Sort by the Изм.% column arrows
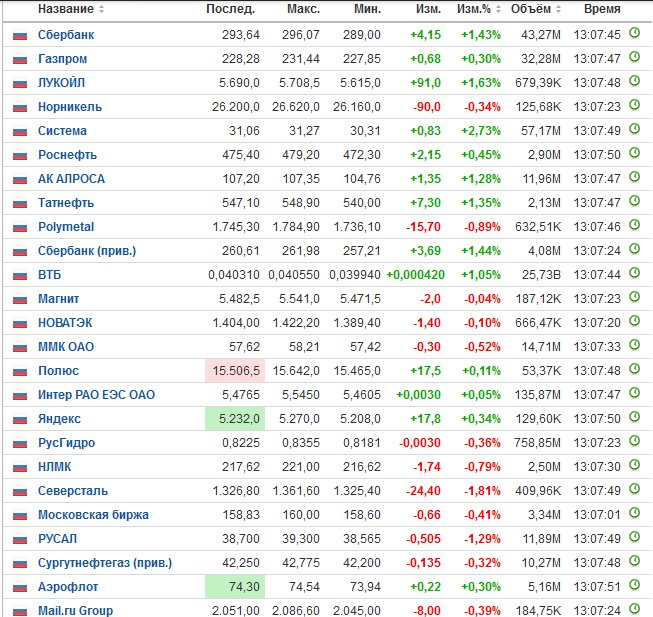 [498, 9]
